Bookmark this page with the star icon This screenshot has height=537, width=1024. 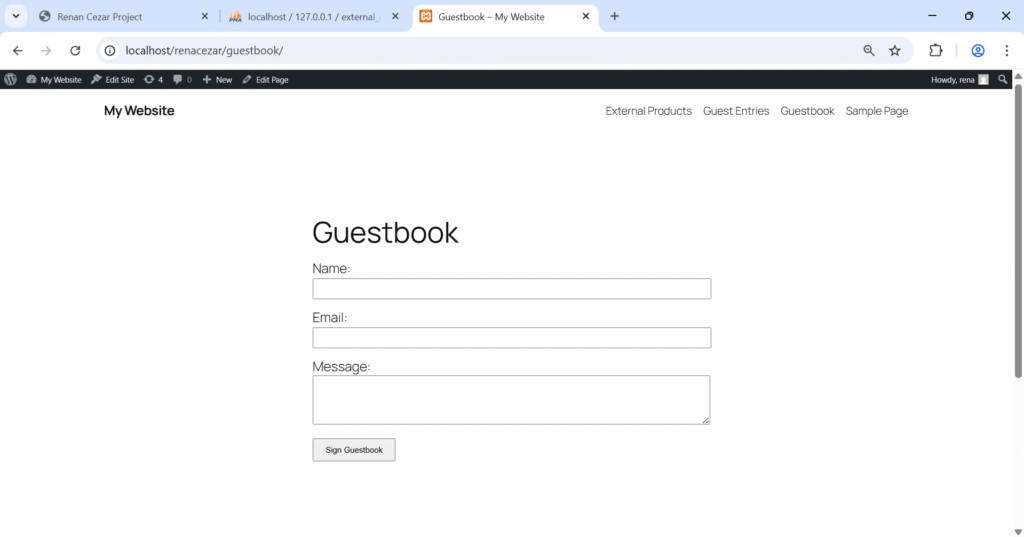click(895, 50)
